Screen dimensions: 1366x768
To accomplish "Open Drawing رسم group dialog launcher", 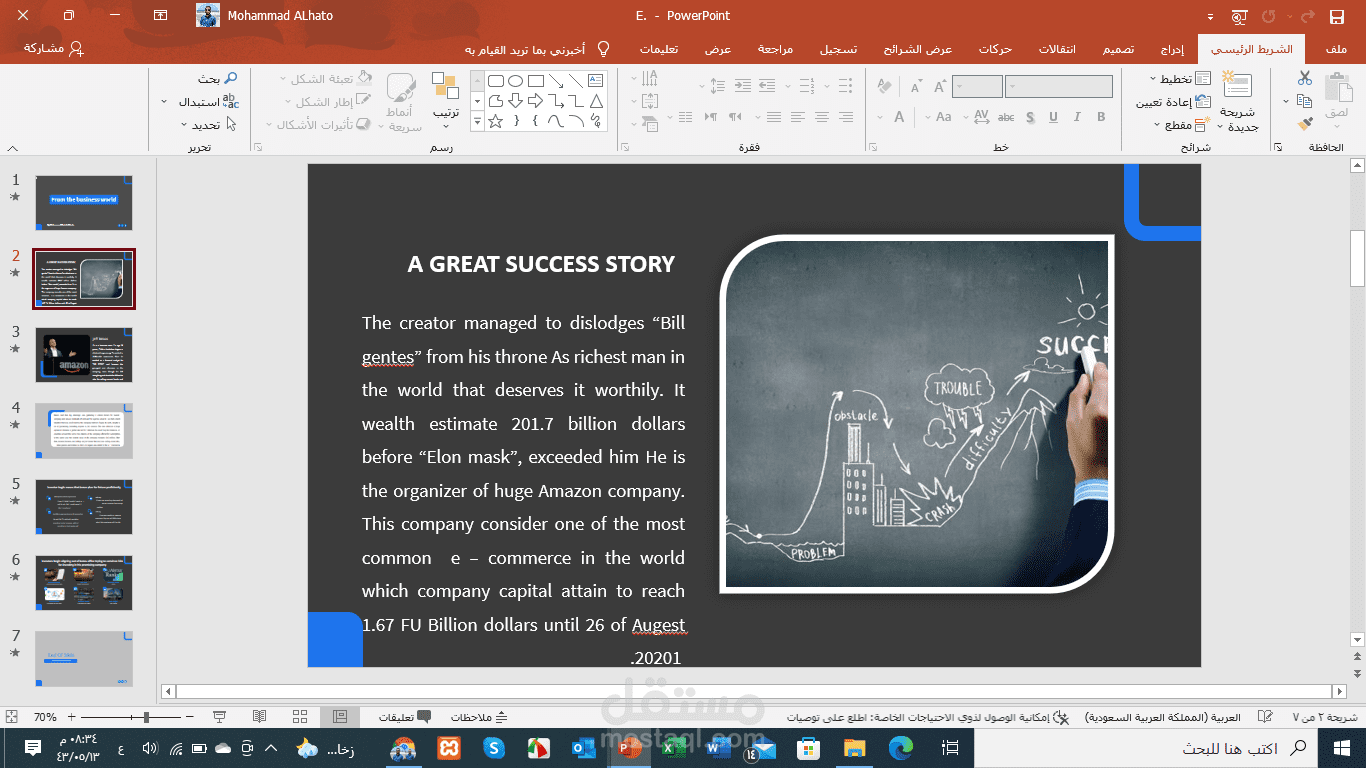I will (x=258, y=147).
